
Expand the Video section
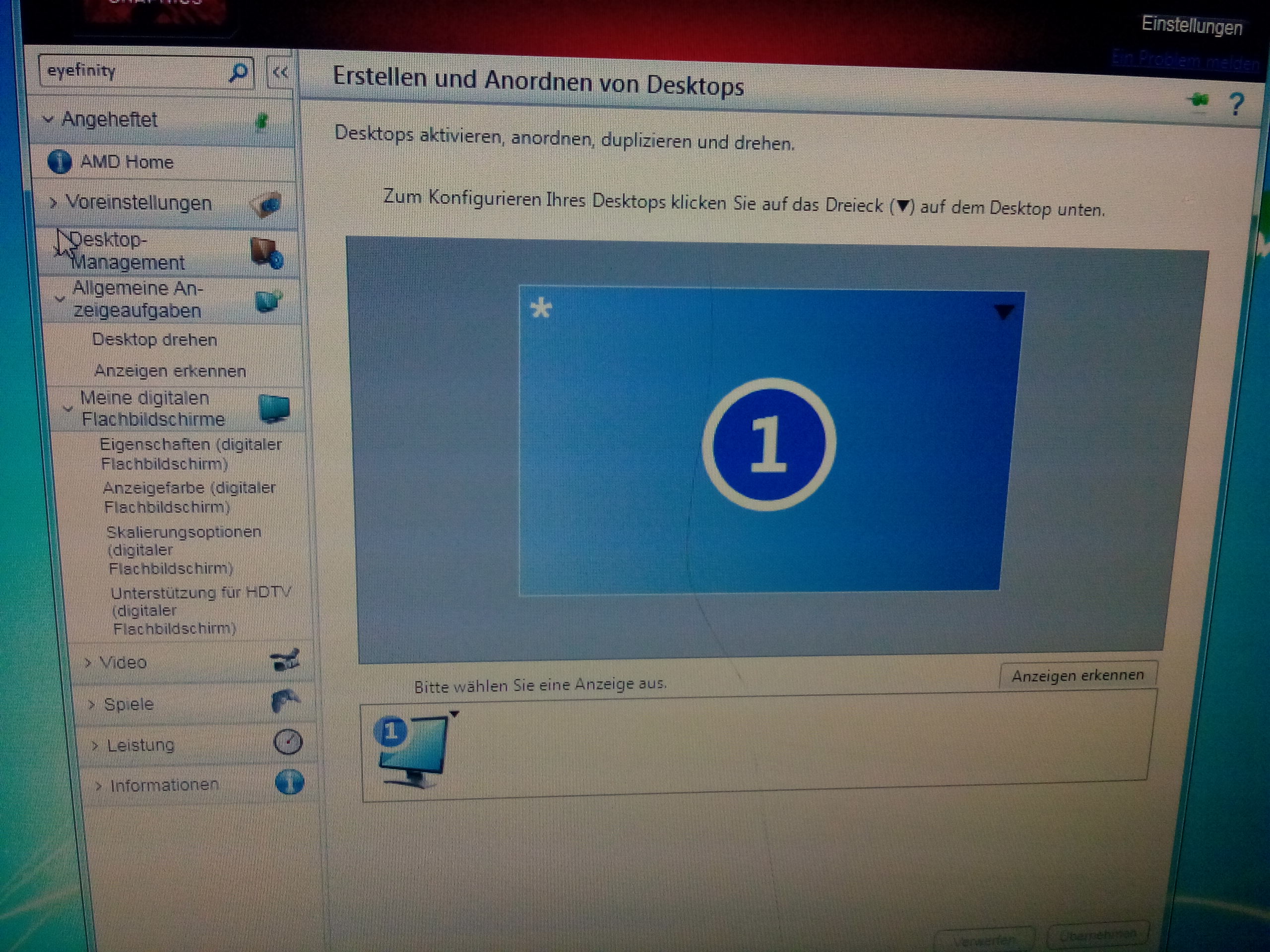[123, 663]
